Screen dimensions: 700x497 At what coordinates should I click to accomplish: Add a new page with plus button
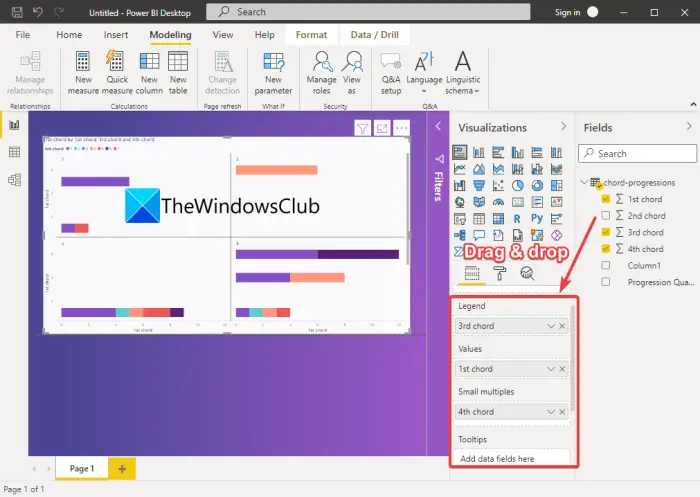[x=122, y=468]
